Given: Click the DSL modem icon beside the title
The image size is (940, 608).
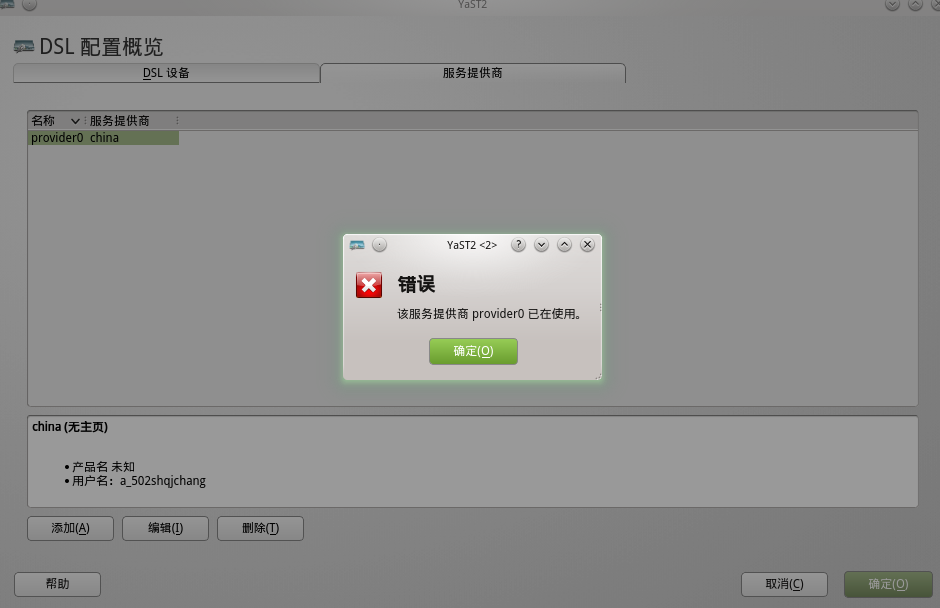Looking at the screenshot, I should coord(23,46).
